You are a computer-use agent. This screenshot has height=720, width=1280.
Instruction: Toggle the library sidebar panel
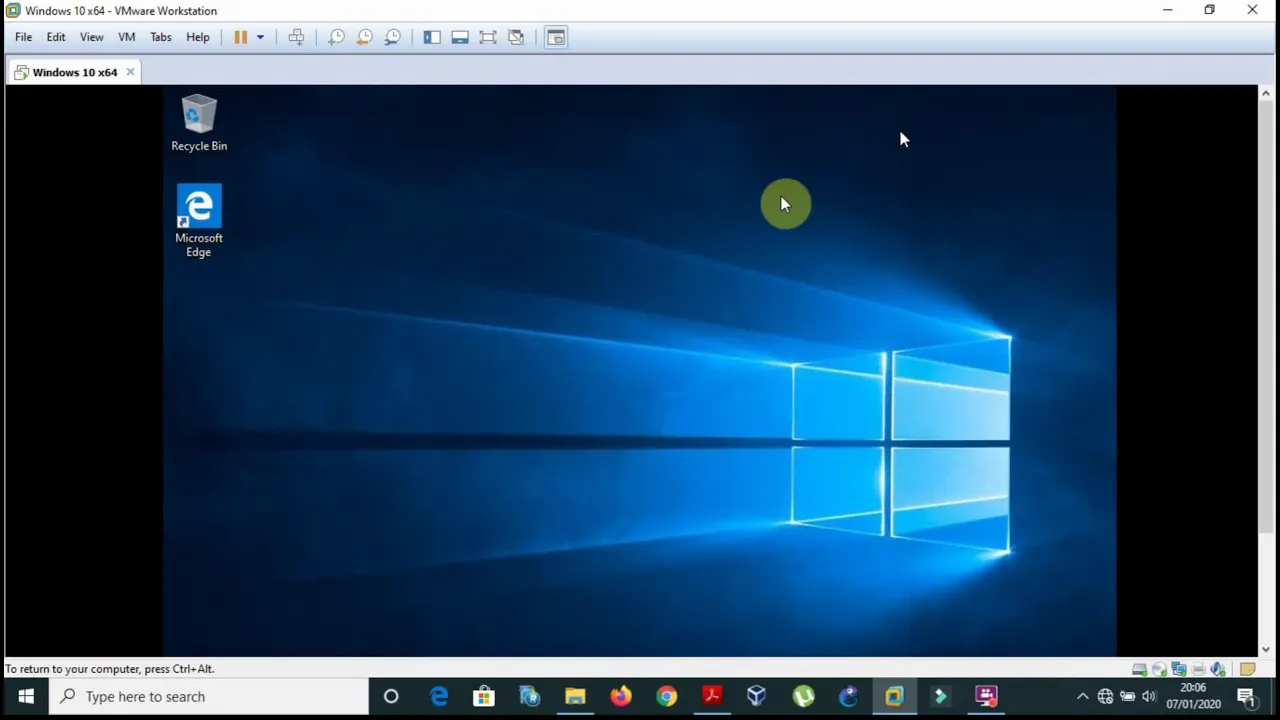(432, 37)
